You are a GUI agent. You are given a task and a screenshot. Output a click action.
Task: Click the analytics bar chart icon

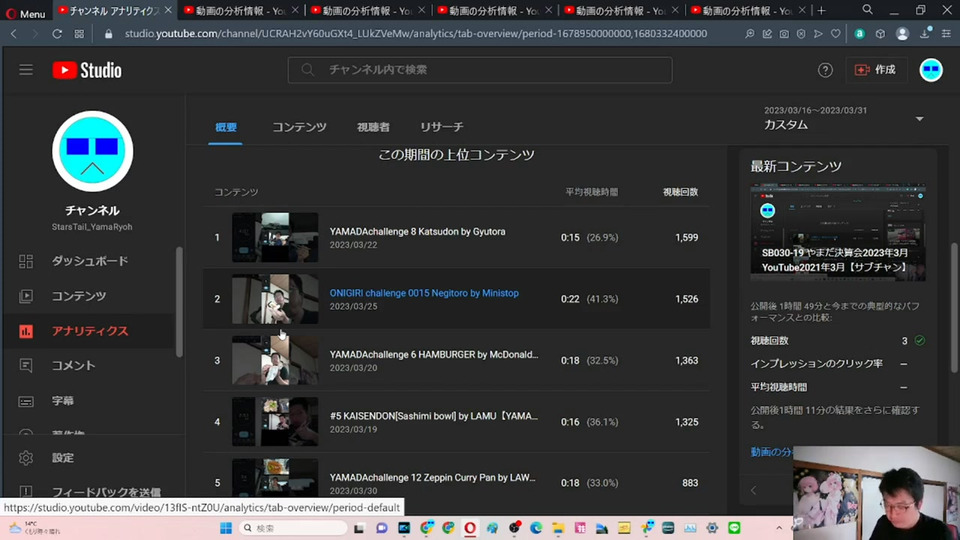[26, 331]
